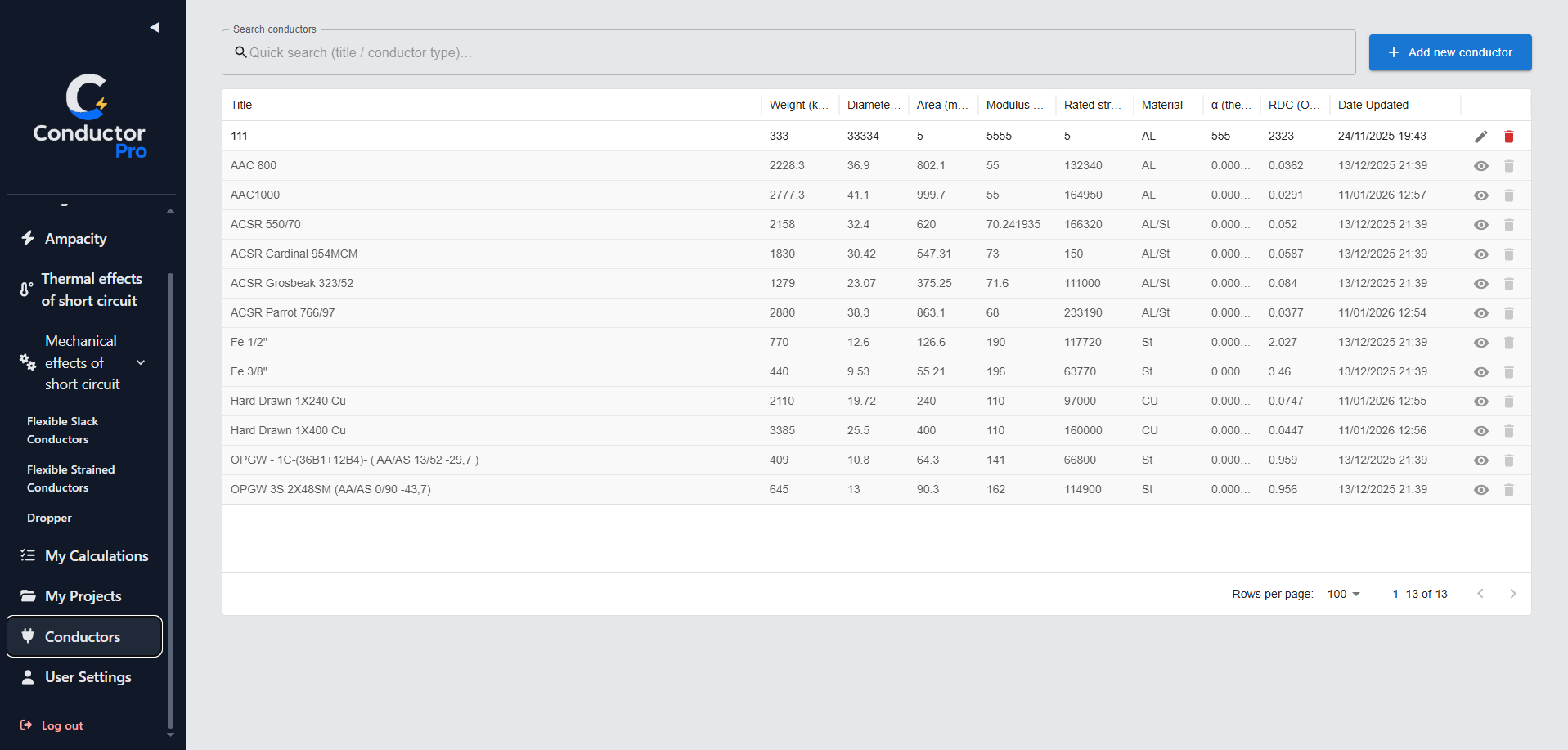
Task: Click the Add new conductor button
Action: (x=1449, y=52)
